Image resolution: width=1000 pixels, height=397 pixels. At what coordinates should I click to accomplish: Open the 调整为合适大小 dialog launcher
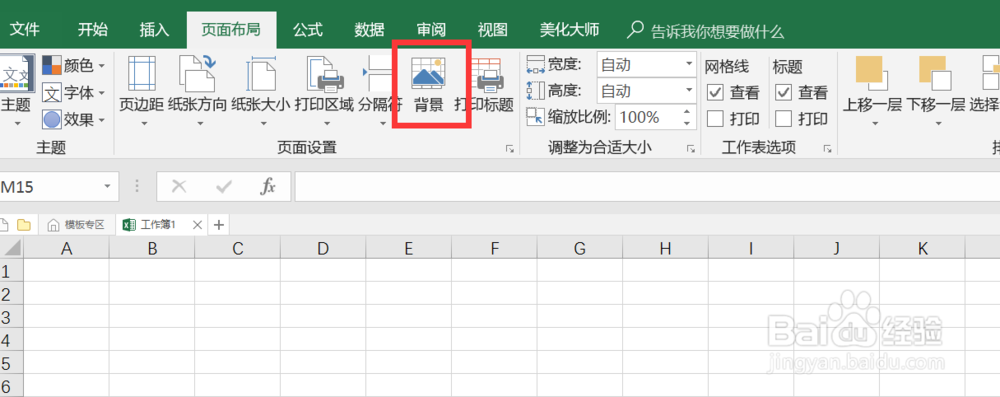click(691, 149)
